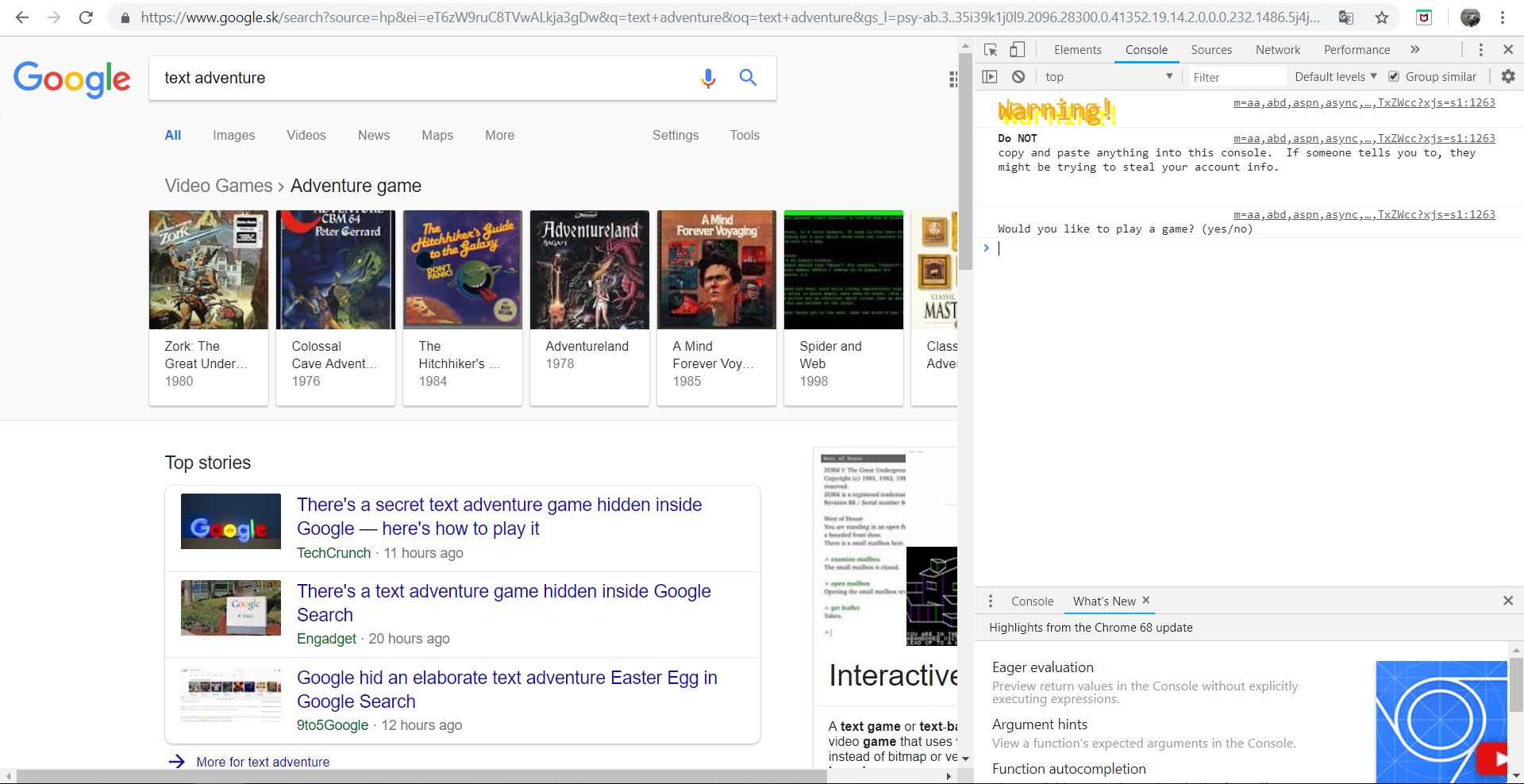Open search Settings menu
The width and height of the screenshot is (1524, 784).
click(x=675, y=135)
